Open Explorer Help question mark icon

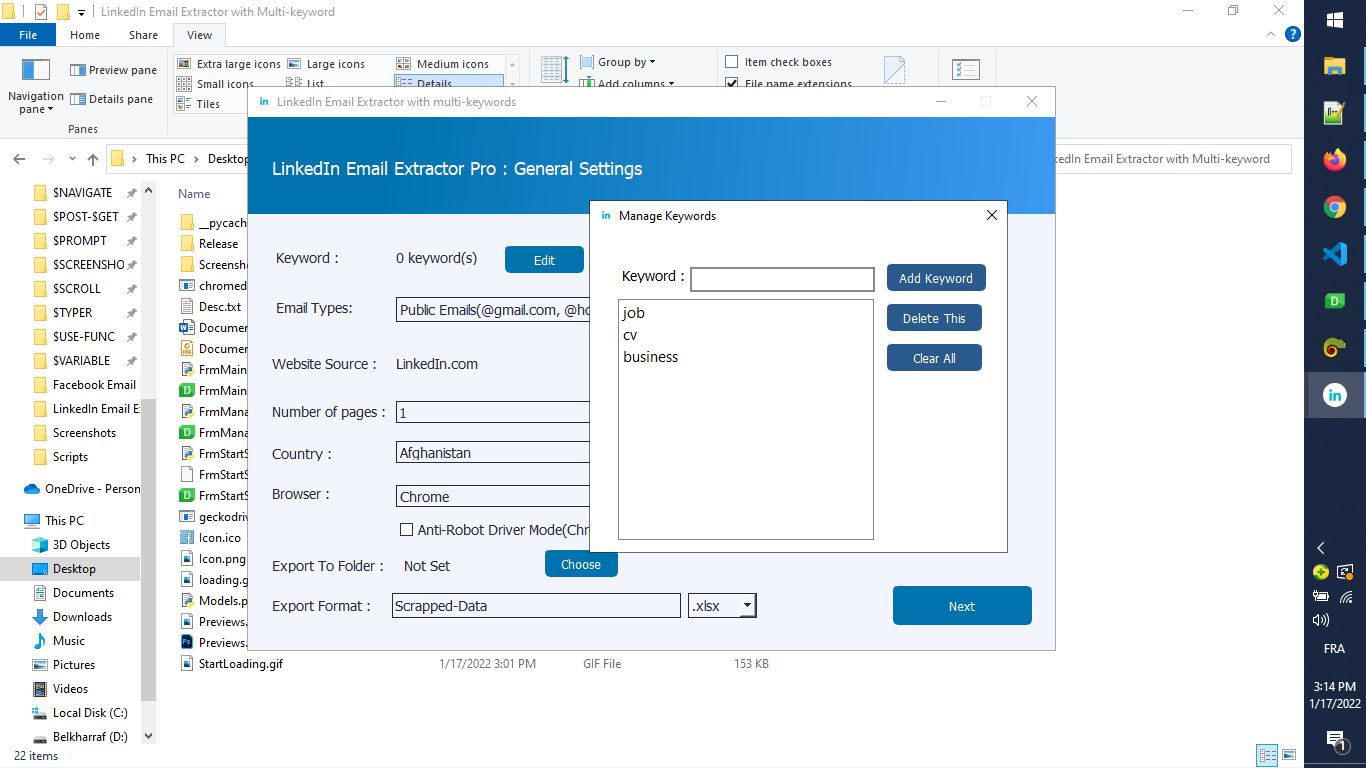1293,34
